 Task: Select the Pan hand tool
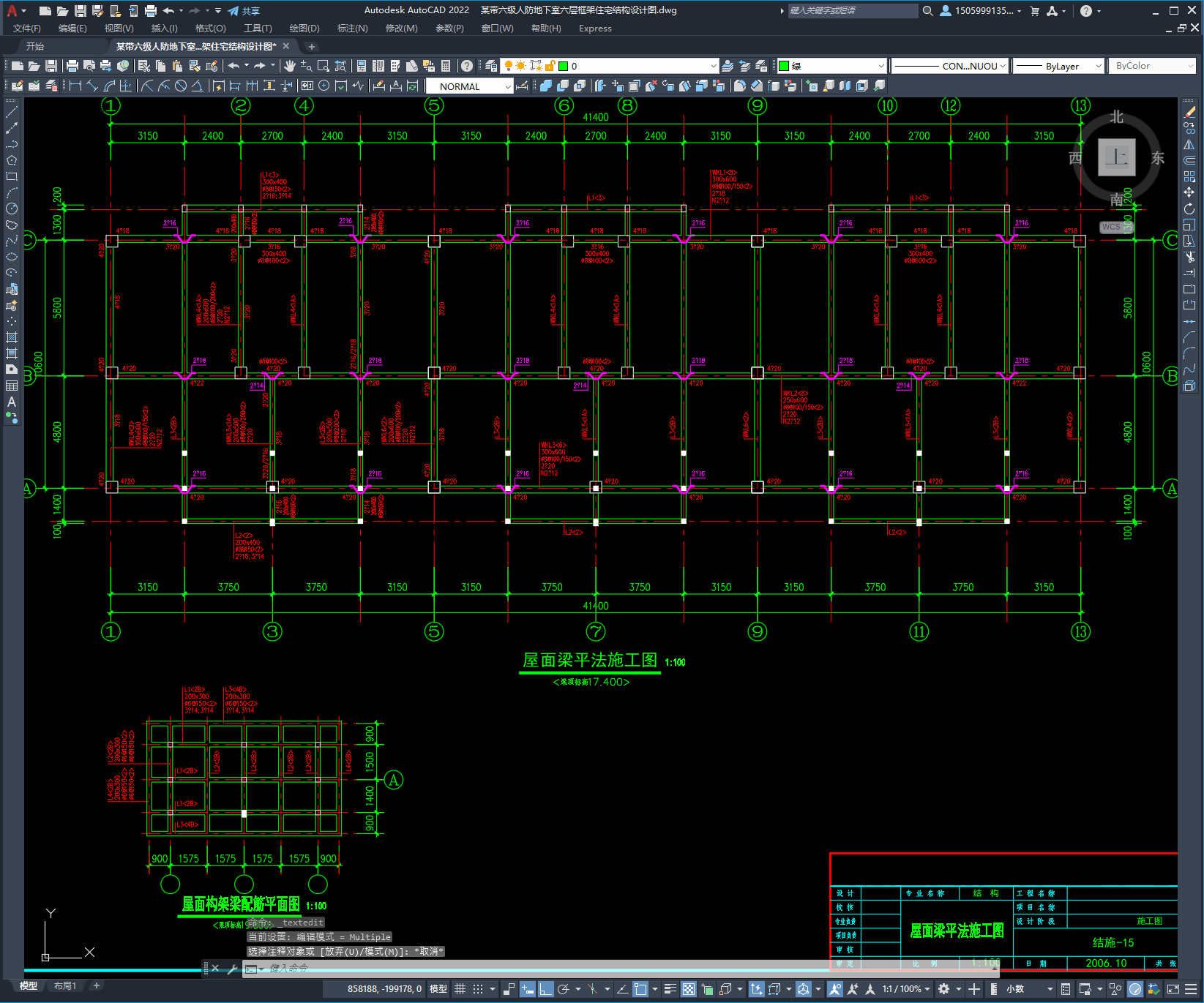(290, 66)
